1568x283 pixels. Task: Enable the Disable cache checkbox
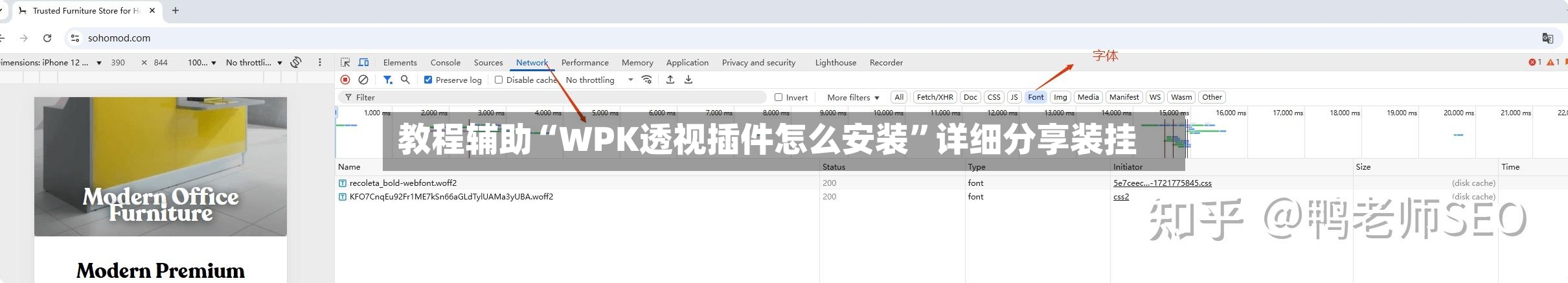tap(499, 80)
